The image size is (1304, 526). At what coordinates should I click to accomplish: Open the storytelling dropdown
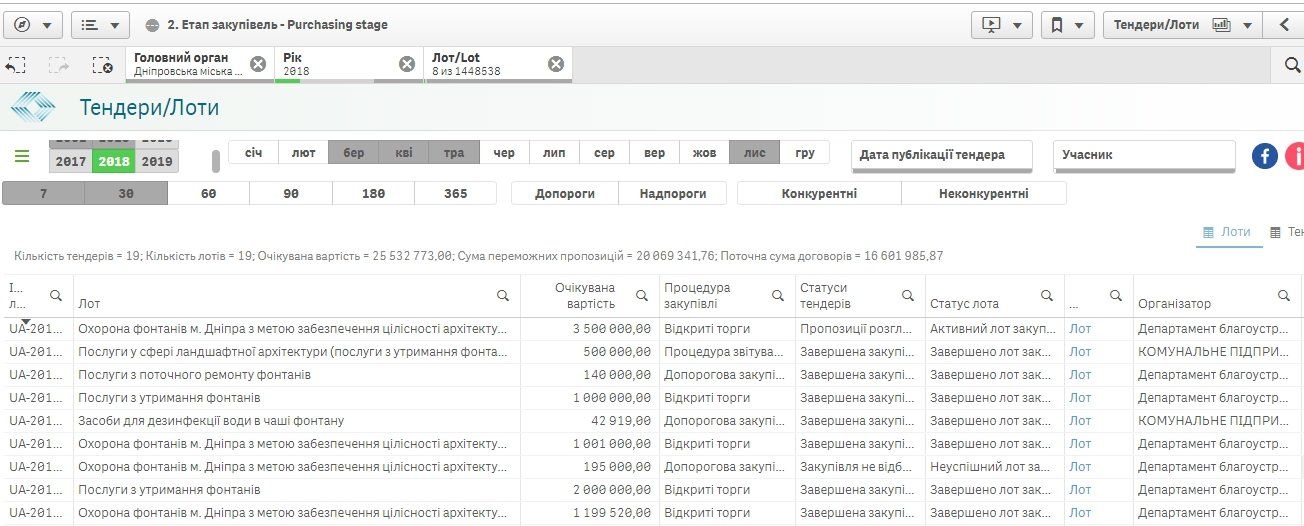tap(1001, 25)
